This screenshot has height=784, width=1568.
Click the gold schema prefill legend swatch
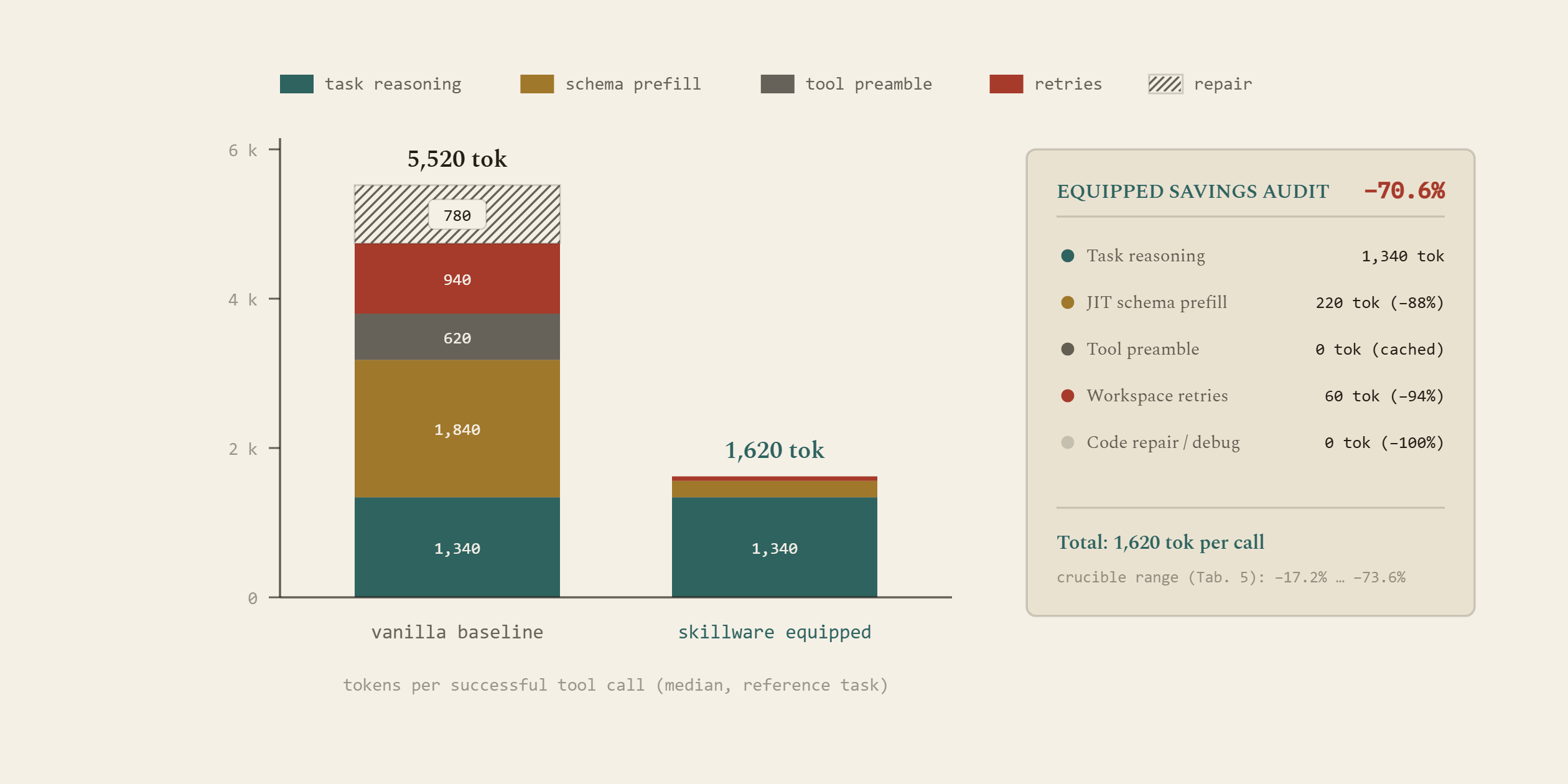537,84
